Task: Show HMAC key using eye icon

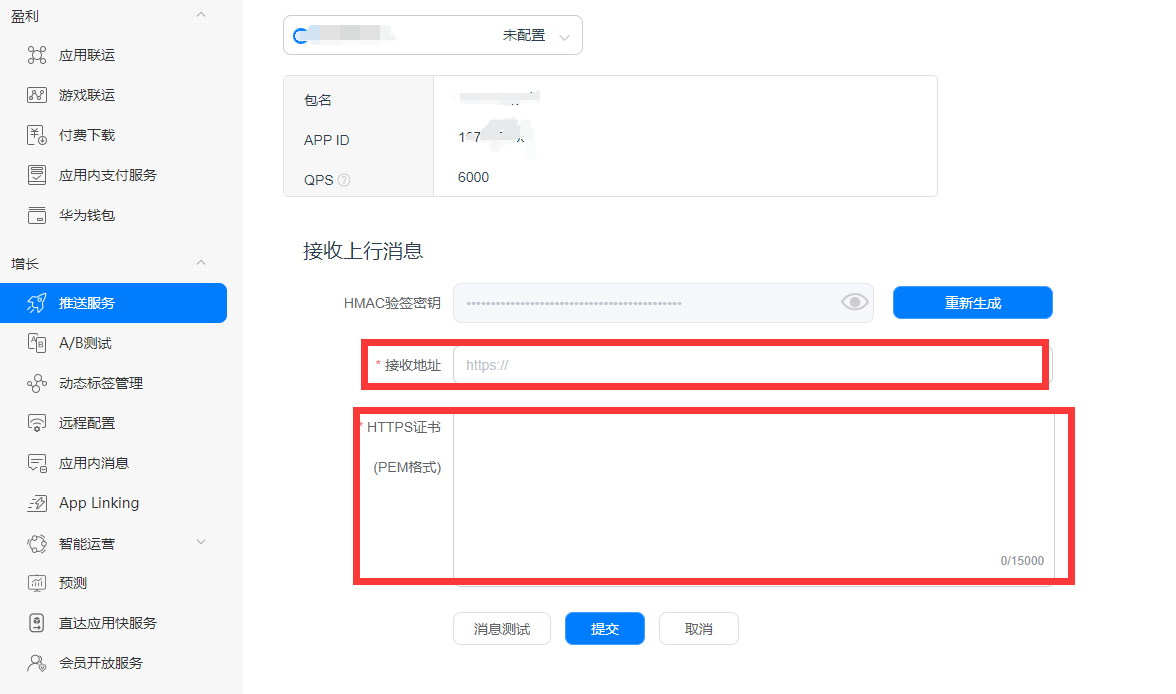Action: [854, 302]
